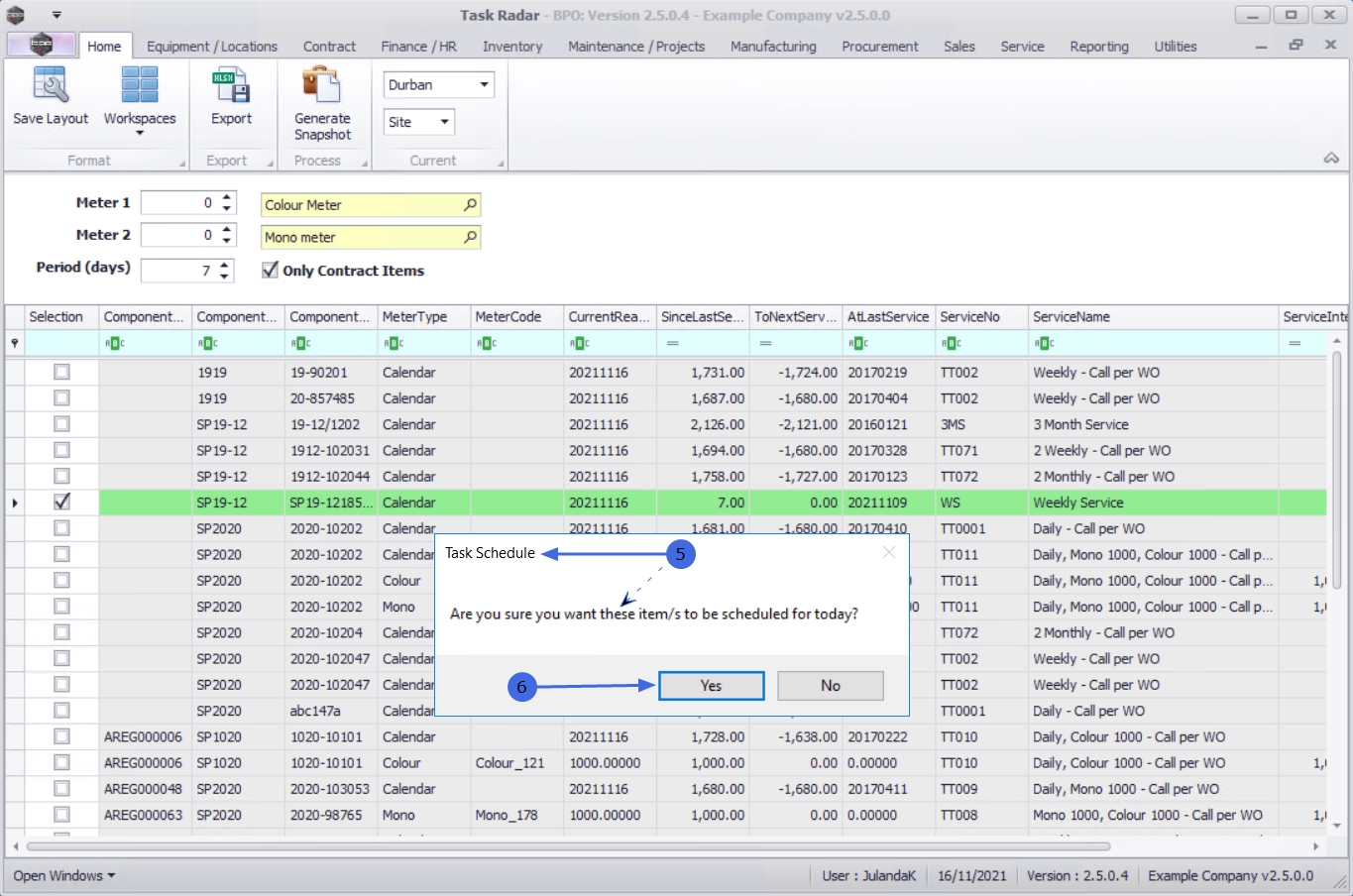Confirm scheduling with the Yes button
Image resolution: width=1353 pixels, height=896 pixels.
(x=711, y=686)
